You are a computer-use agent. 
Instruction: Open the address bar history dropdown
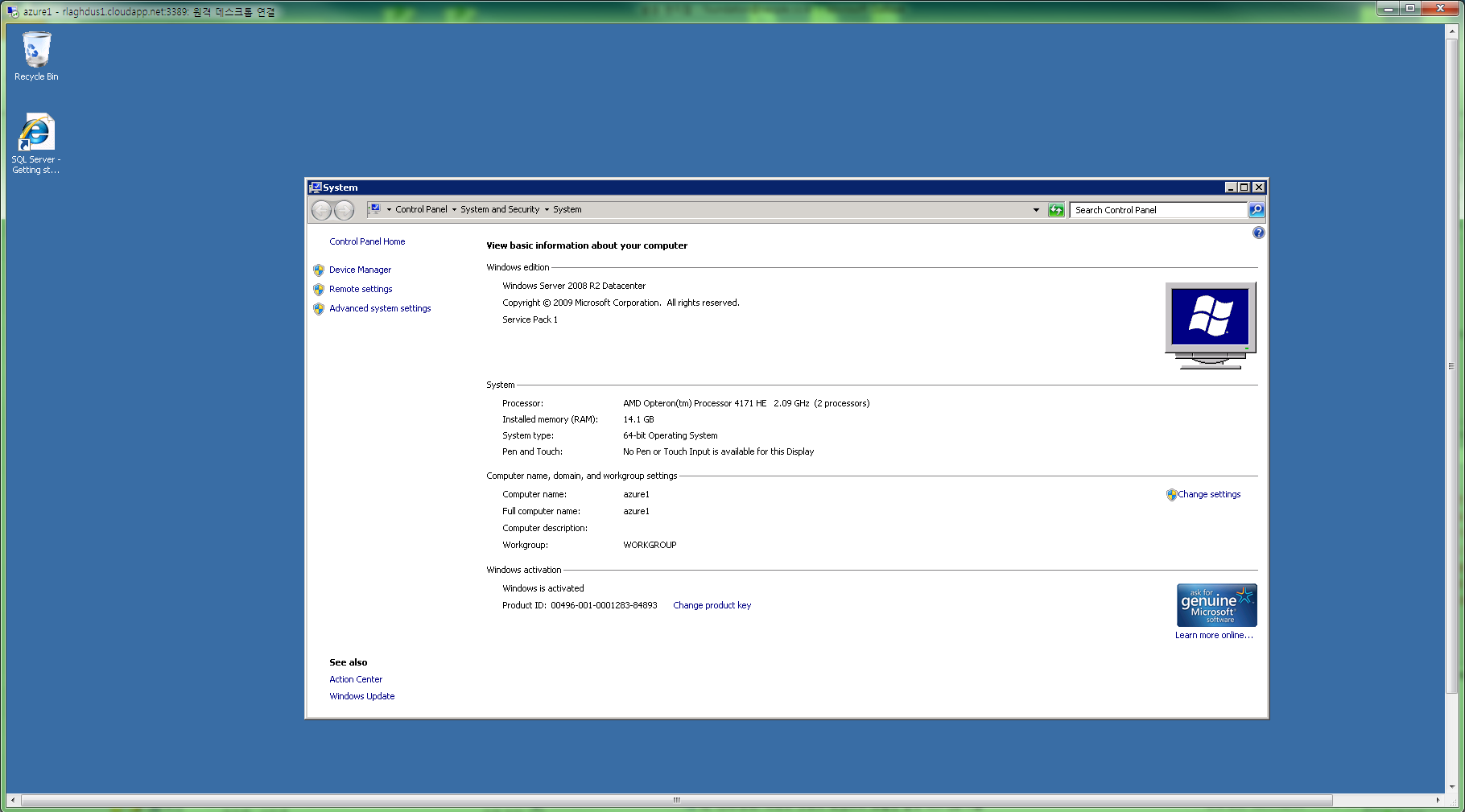tap(1036, 210)
